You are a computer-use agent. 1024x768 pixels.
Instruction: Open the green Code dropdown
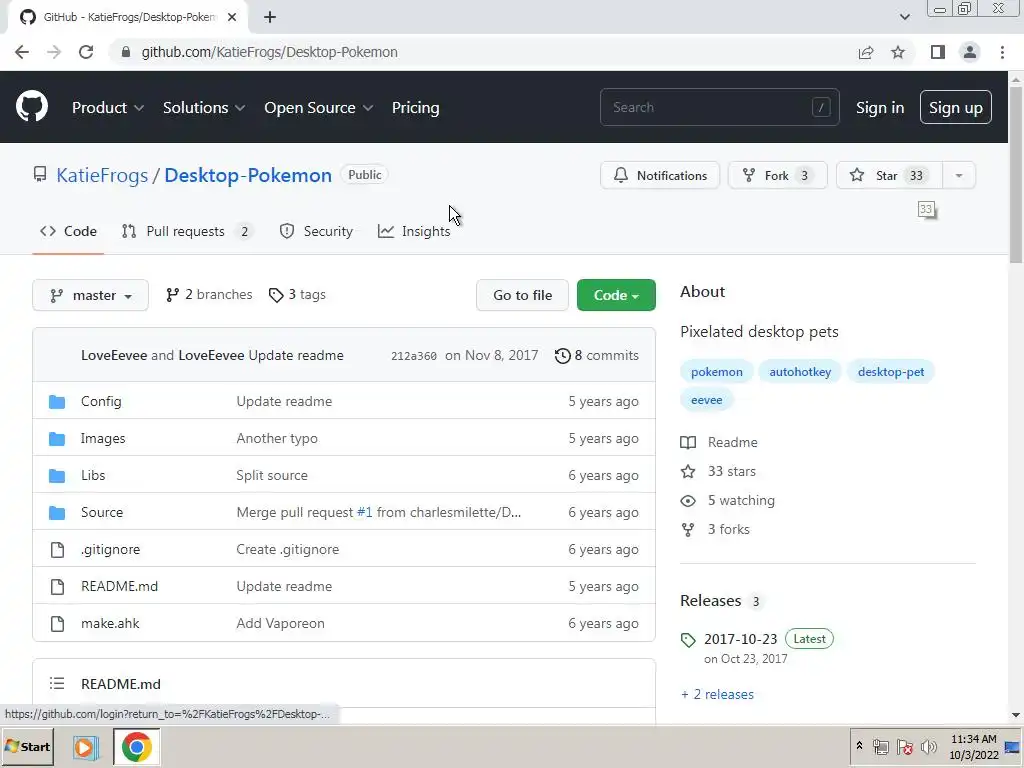pos(616,295)
